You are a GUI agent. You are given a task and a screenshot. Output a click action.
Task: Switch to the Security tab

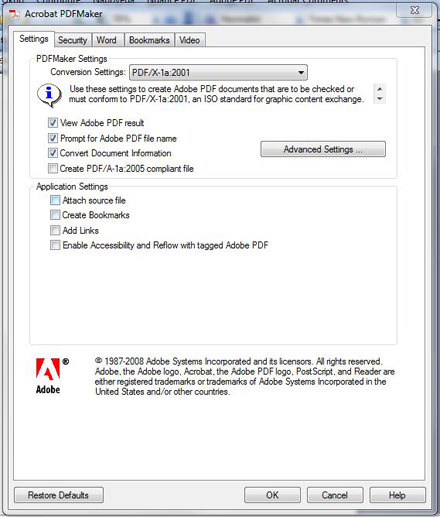72,40
